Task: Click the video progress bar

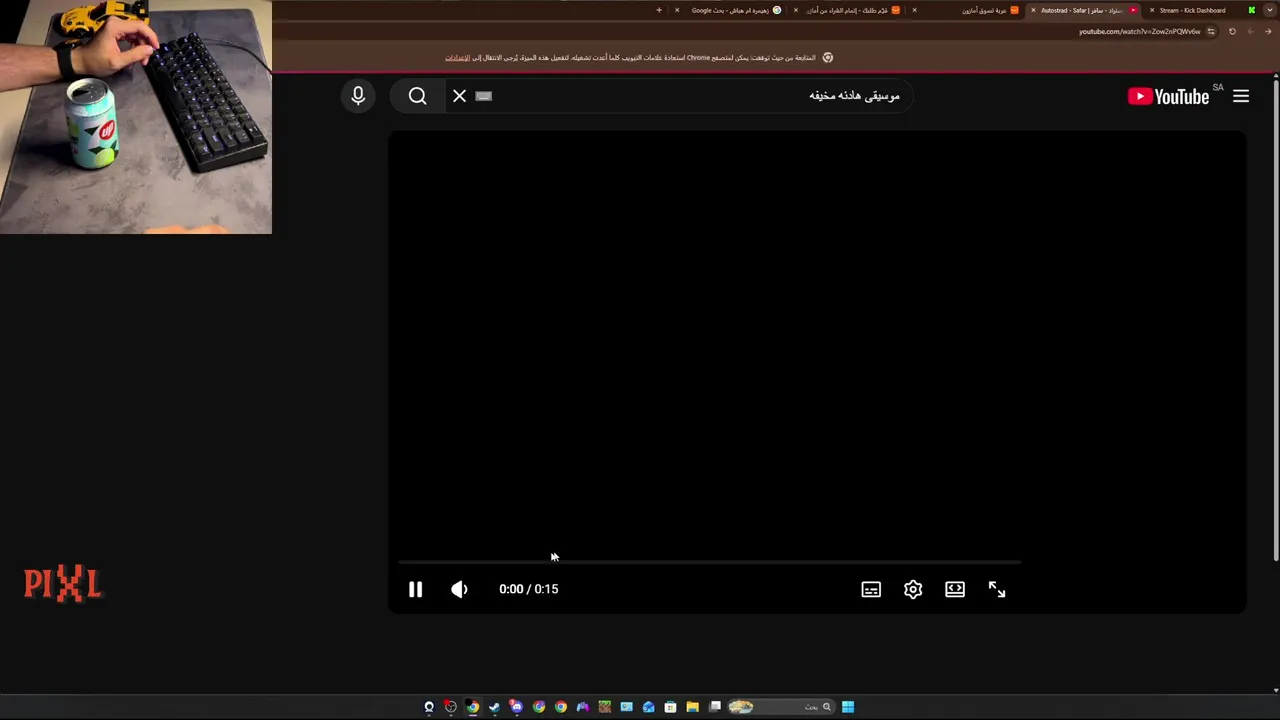Action: (709, 562)
